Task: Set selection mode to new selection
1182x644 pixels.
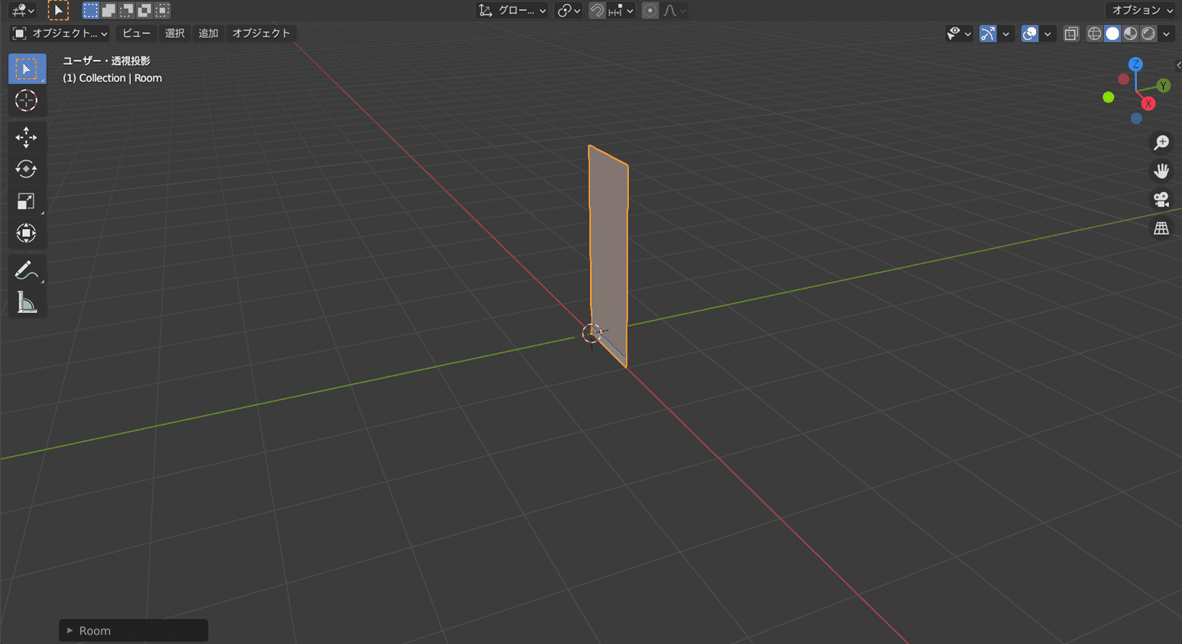Action: [90, 11]
